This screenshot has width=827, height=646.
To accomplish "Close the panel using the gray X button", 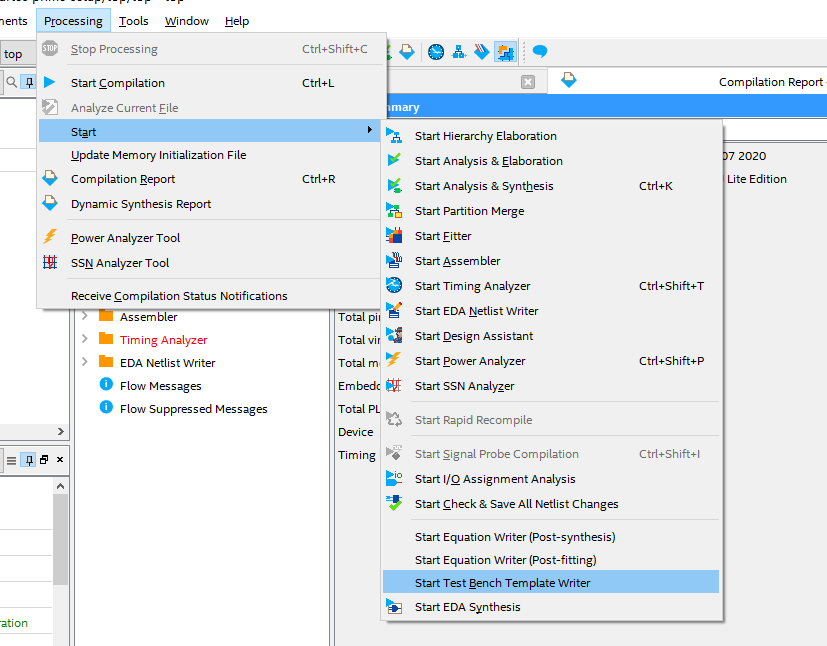I will (x=527, y=82).
